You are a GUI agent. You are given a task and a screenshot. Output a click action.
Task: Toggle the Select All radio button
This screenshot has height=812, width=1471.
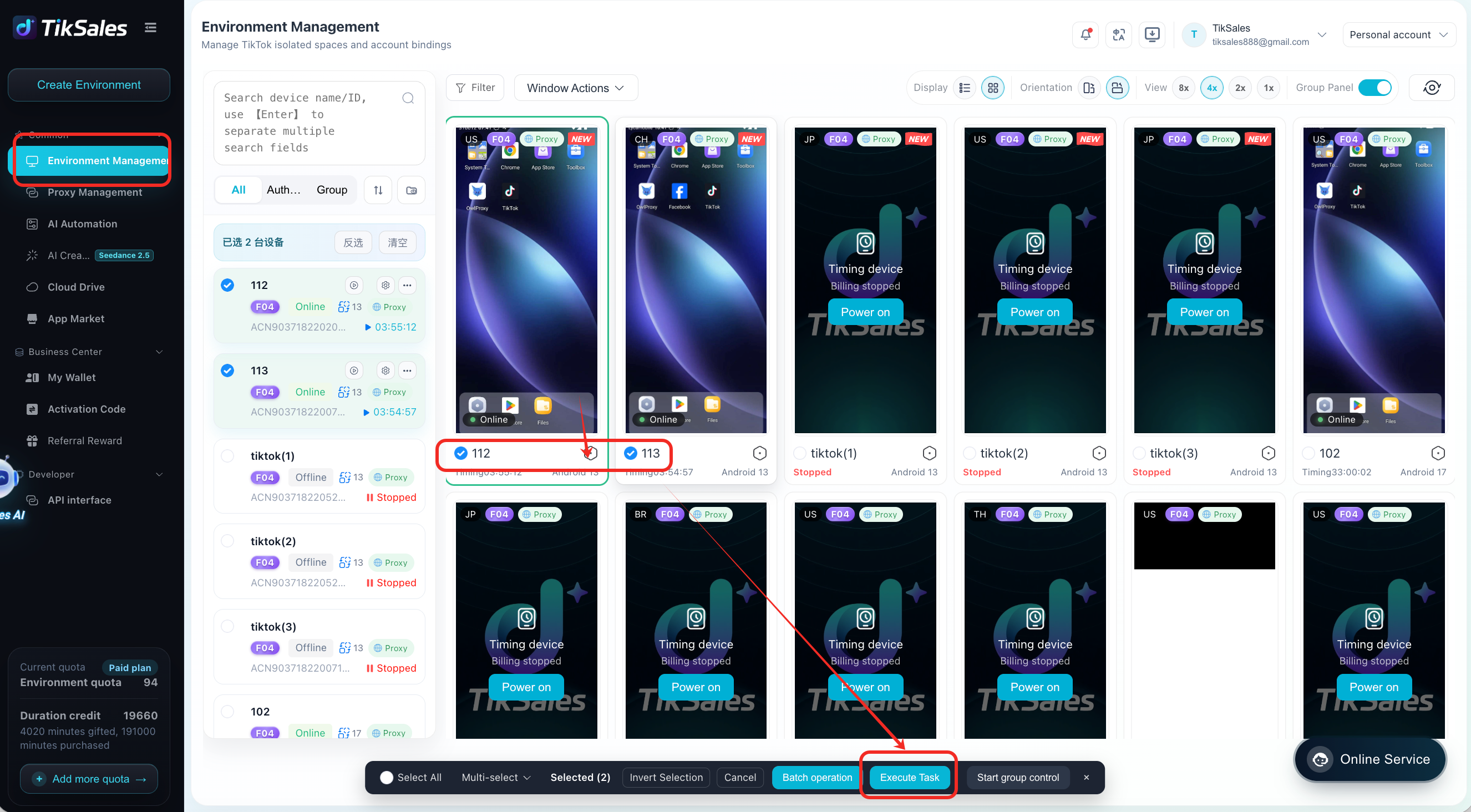coord(387,777)
